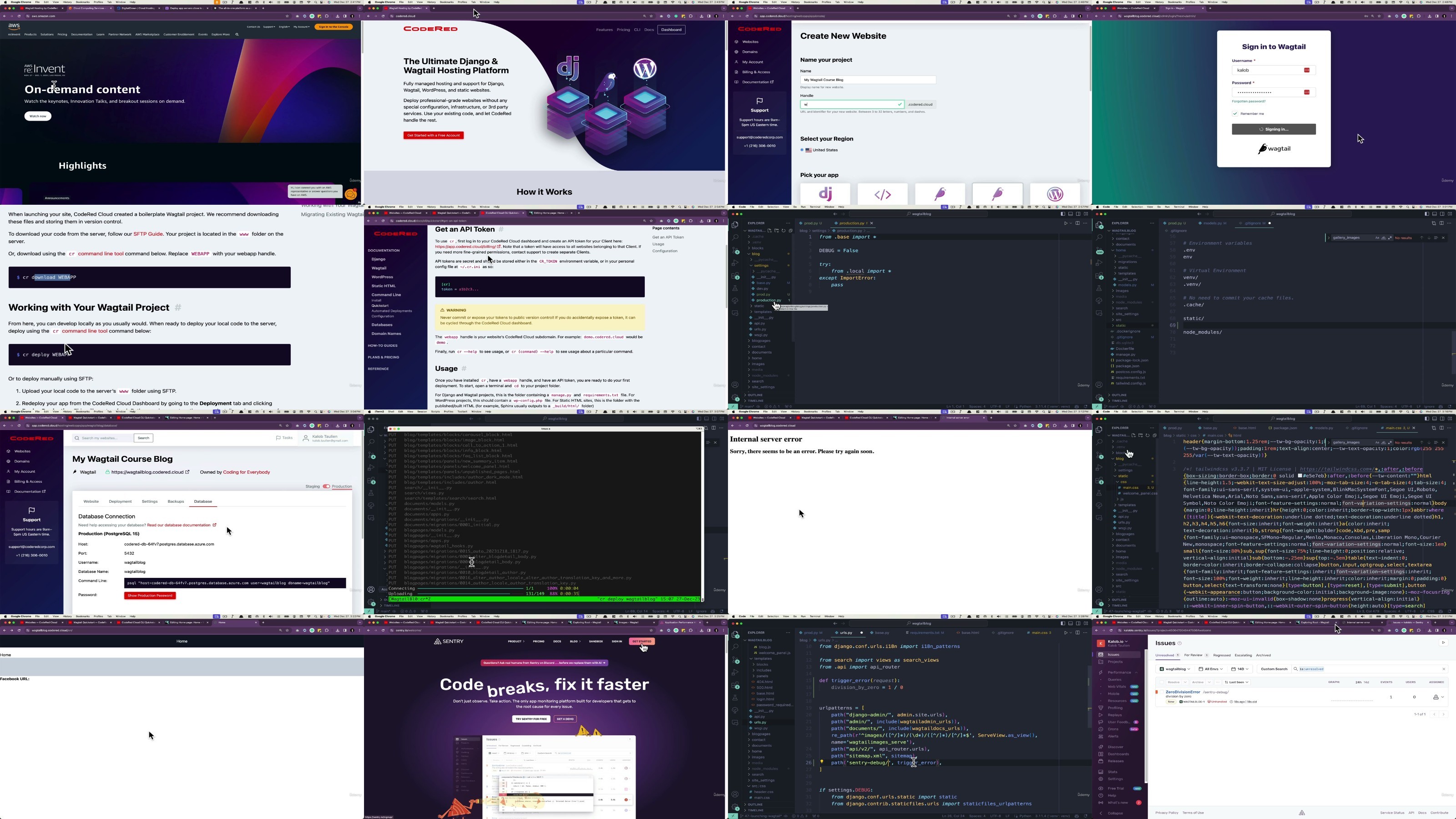Click Show Production Password button
Image resolution: width=1456 pixels, height=819 pixels.
click(150, 596)
